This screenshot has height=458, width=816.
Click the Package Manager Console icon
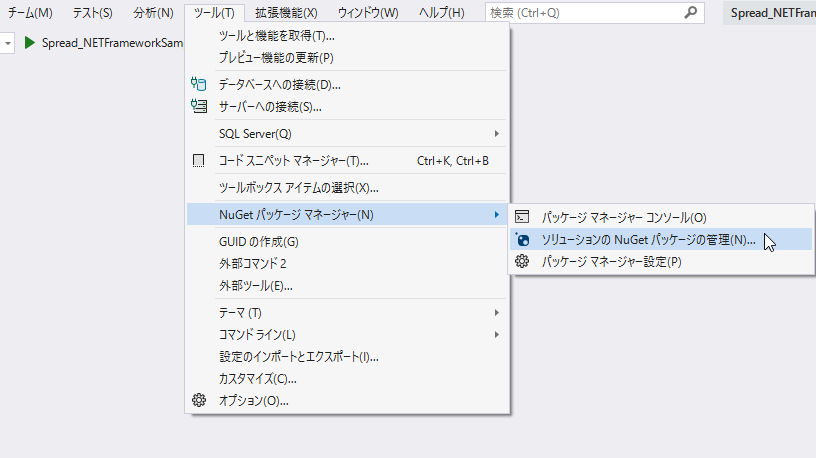coord(521,217)
